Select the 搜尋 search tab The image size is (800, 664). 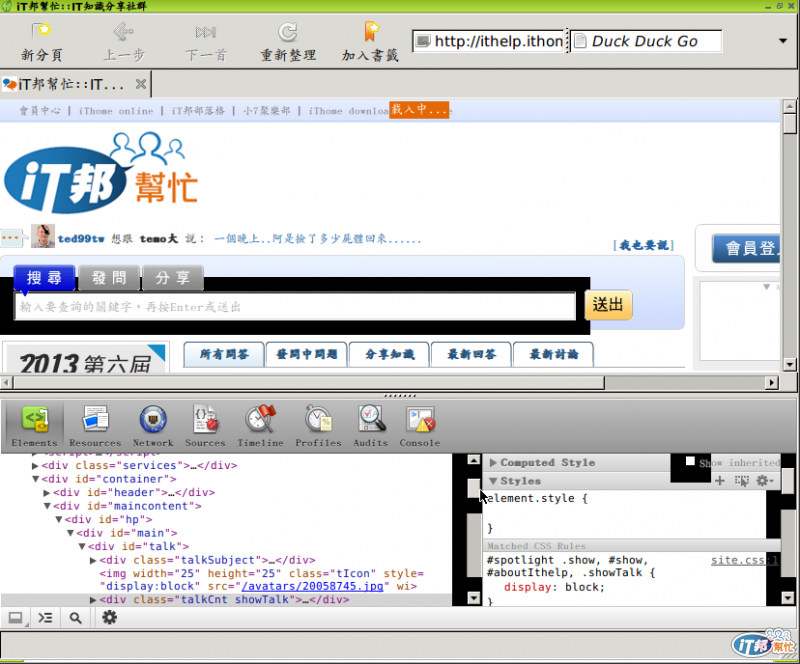(x=44, y=278)
